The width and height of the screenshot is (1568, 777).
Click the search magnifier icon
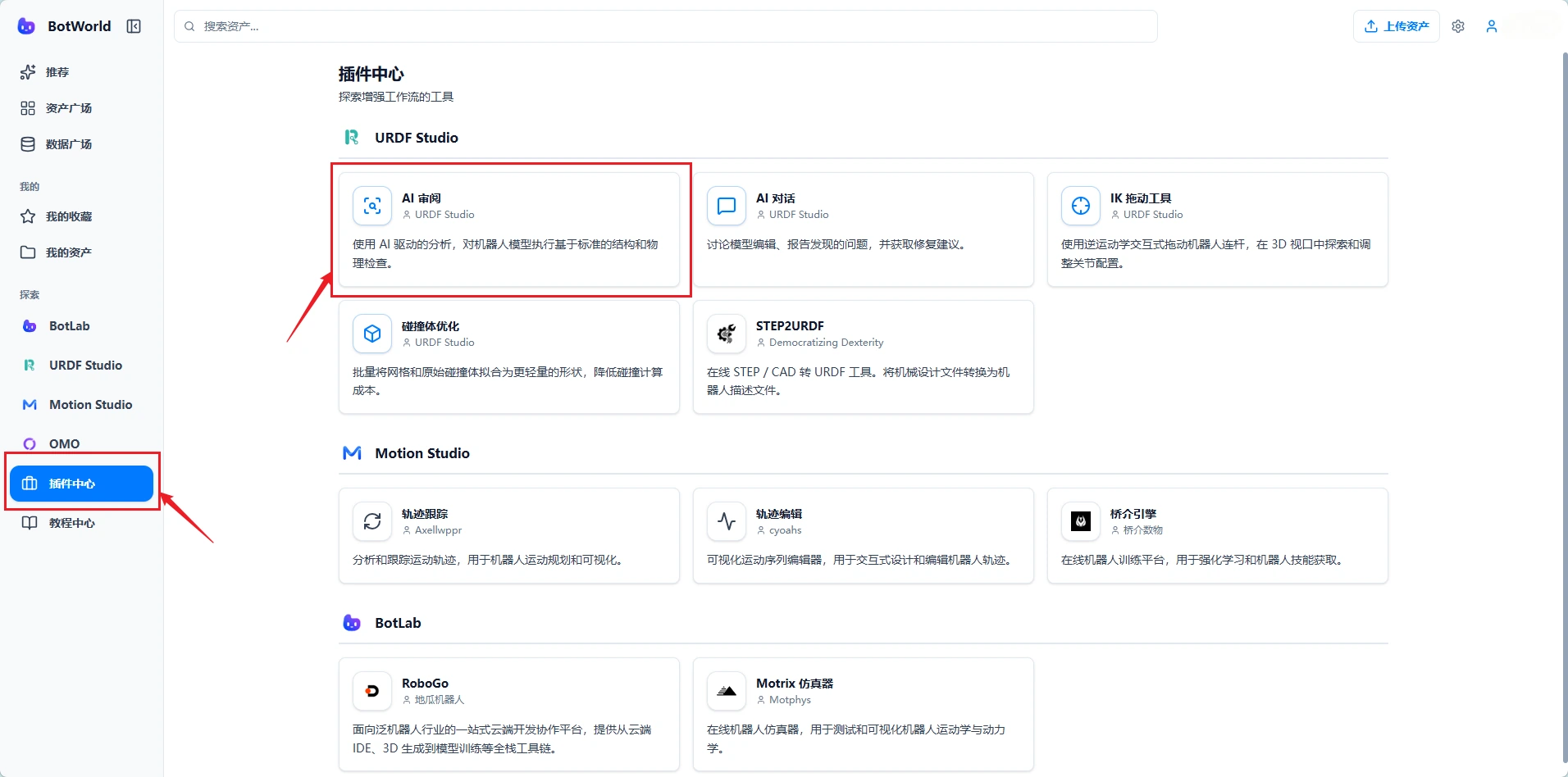click(189, 26)
